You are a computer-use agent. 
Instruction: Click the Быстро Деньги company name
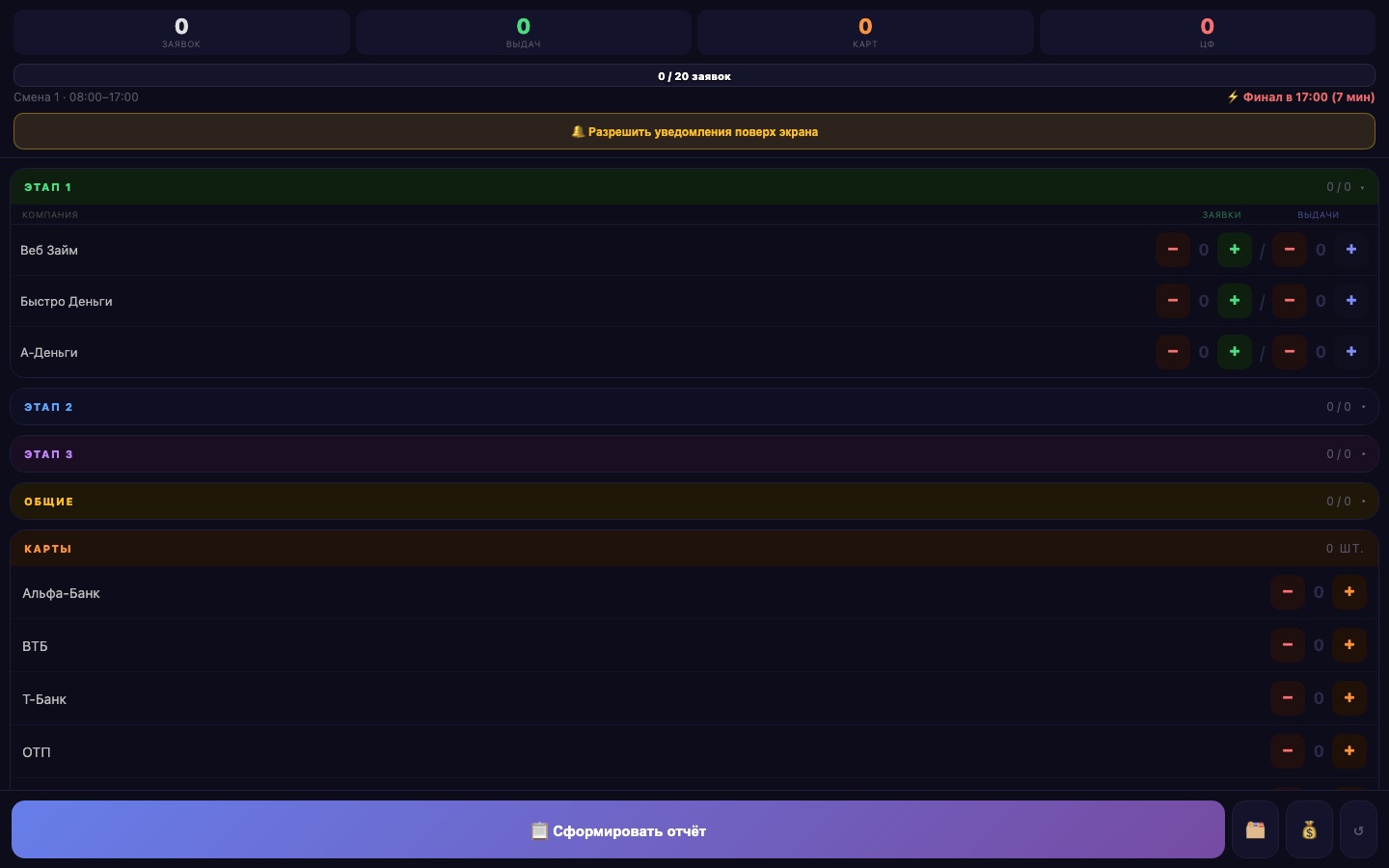67,301
